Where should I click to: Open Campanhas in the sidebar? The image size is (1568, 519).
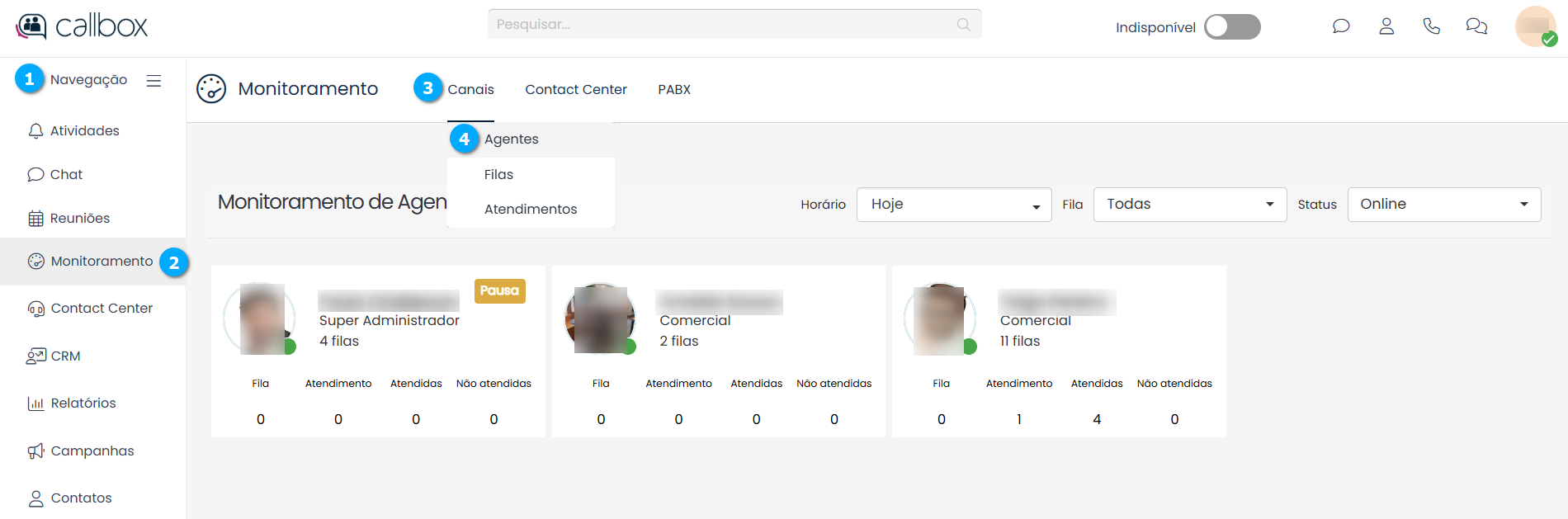click(92, 451)
